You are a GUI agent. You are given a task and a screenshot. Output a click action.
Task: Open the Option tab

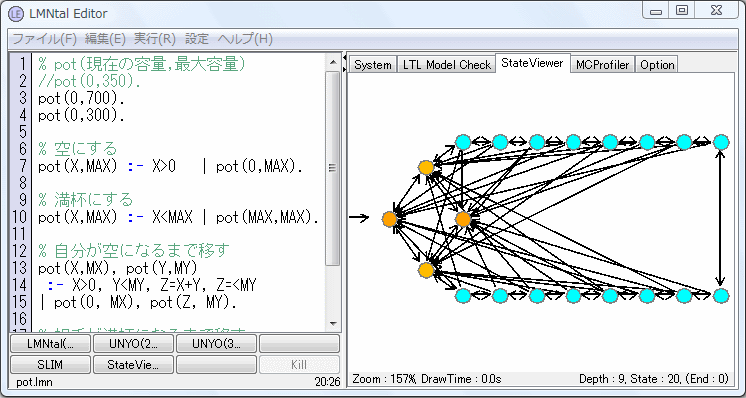pos(657,65)
